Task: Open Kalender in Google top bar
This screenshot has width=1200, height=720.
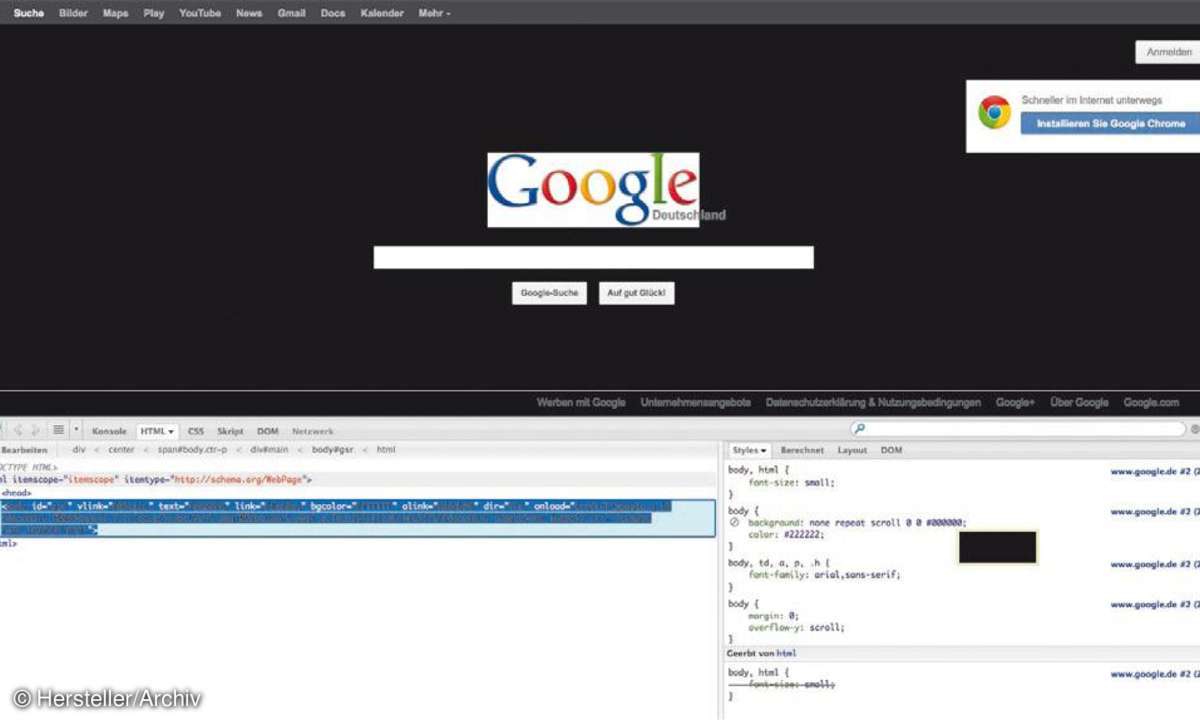Action: tap(382, 13)
